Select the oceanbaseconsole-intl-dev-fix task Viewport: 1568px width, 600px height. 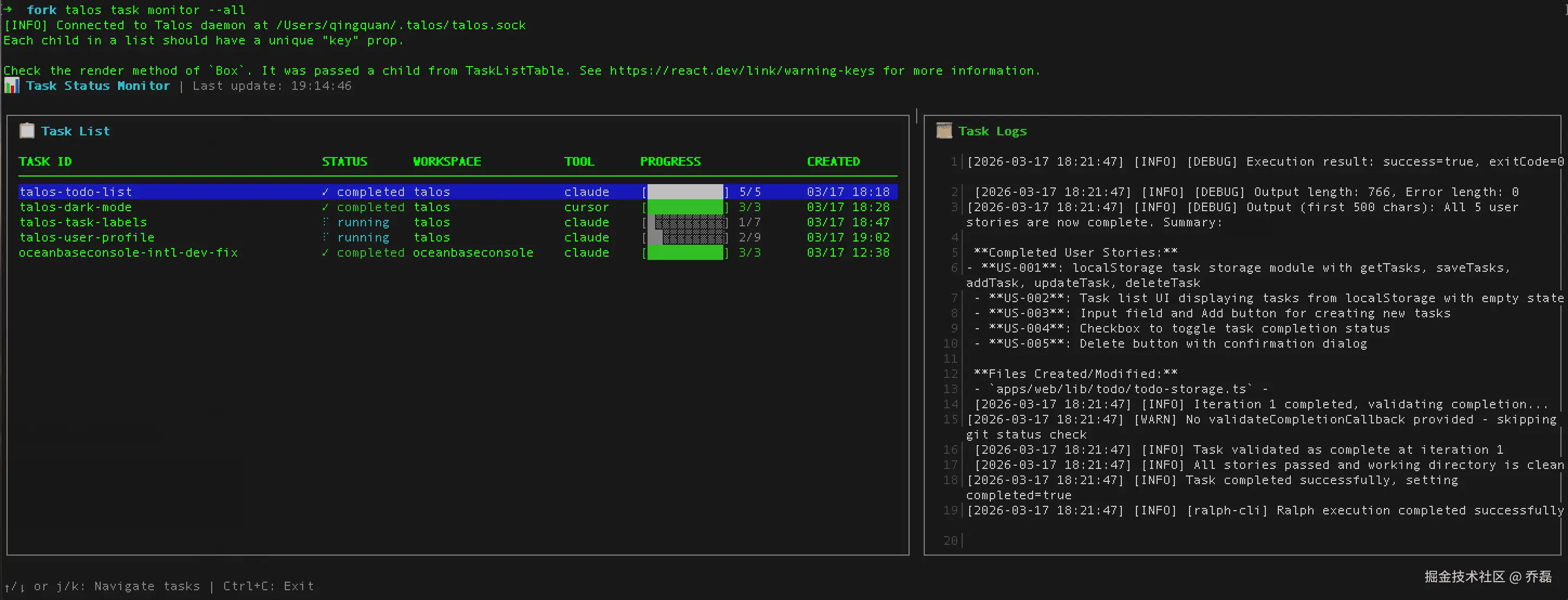click(x=128, y=252)
